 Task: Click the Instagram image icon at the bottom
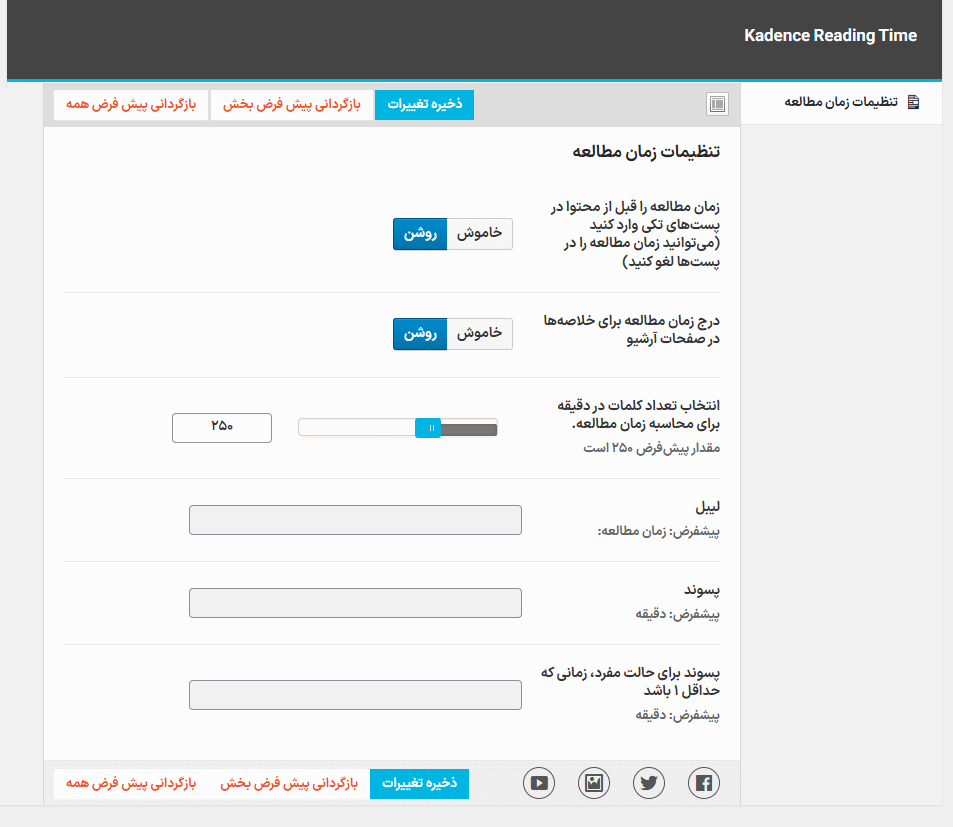[593, 783]
